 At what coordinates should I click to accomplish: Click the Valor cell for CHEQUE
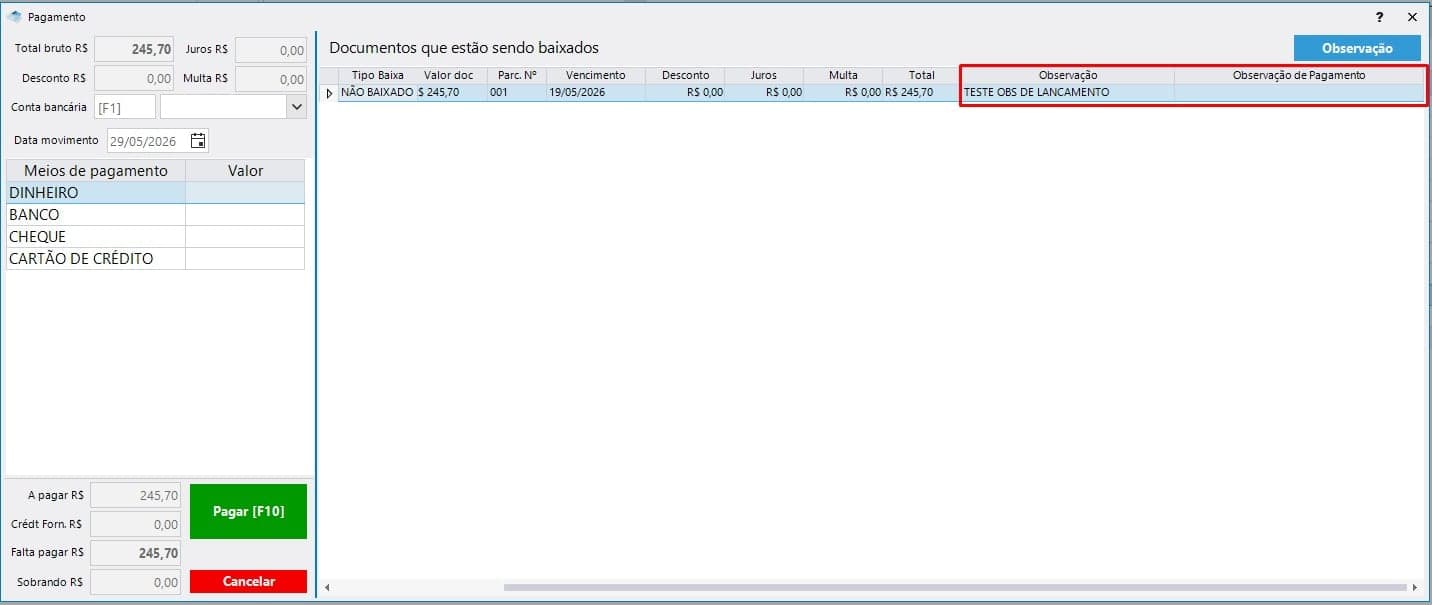(x=245, y=237)
